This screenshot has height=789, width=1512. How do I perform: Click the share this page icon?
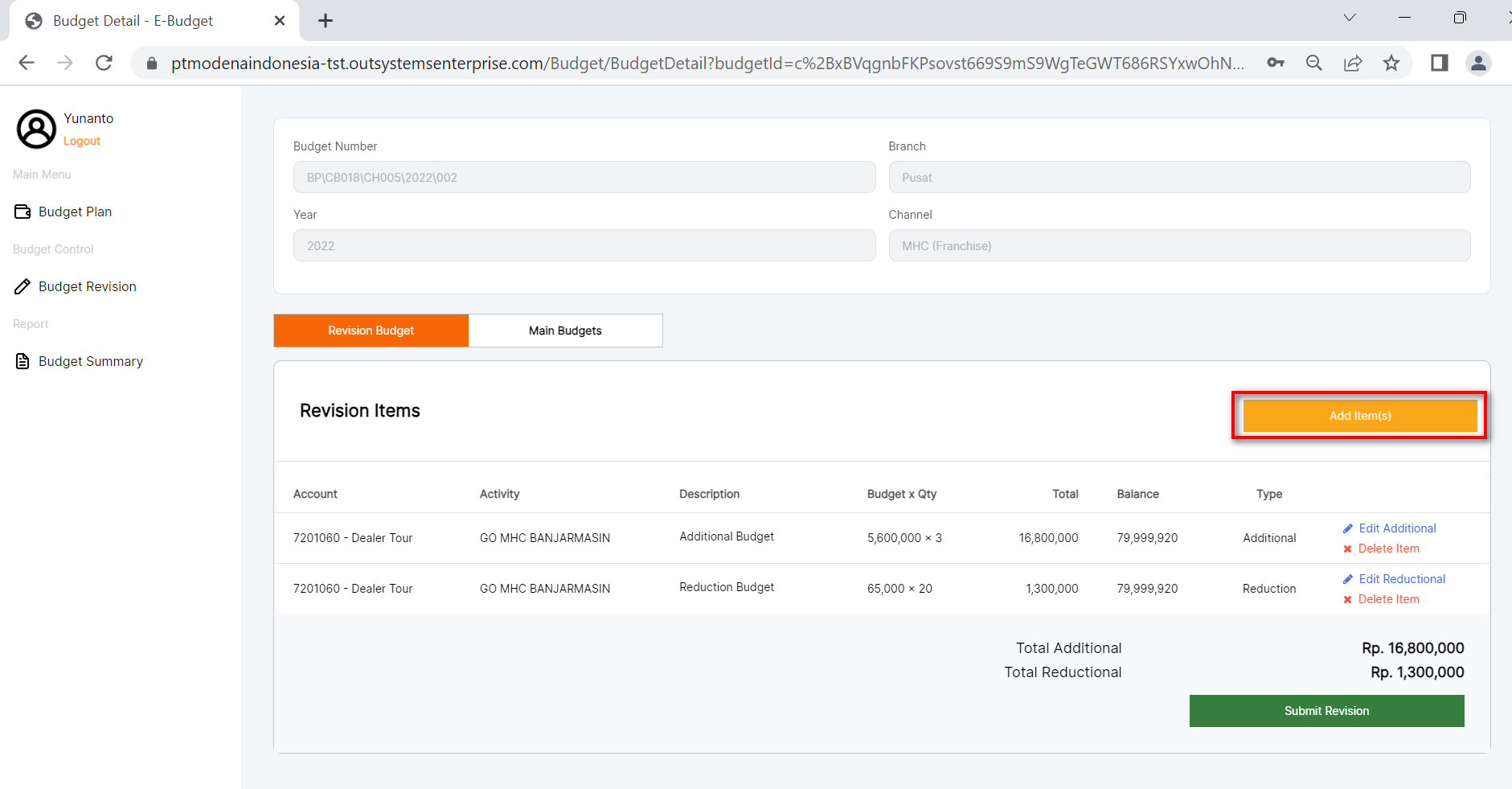click(1353, 63)
